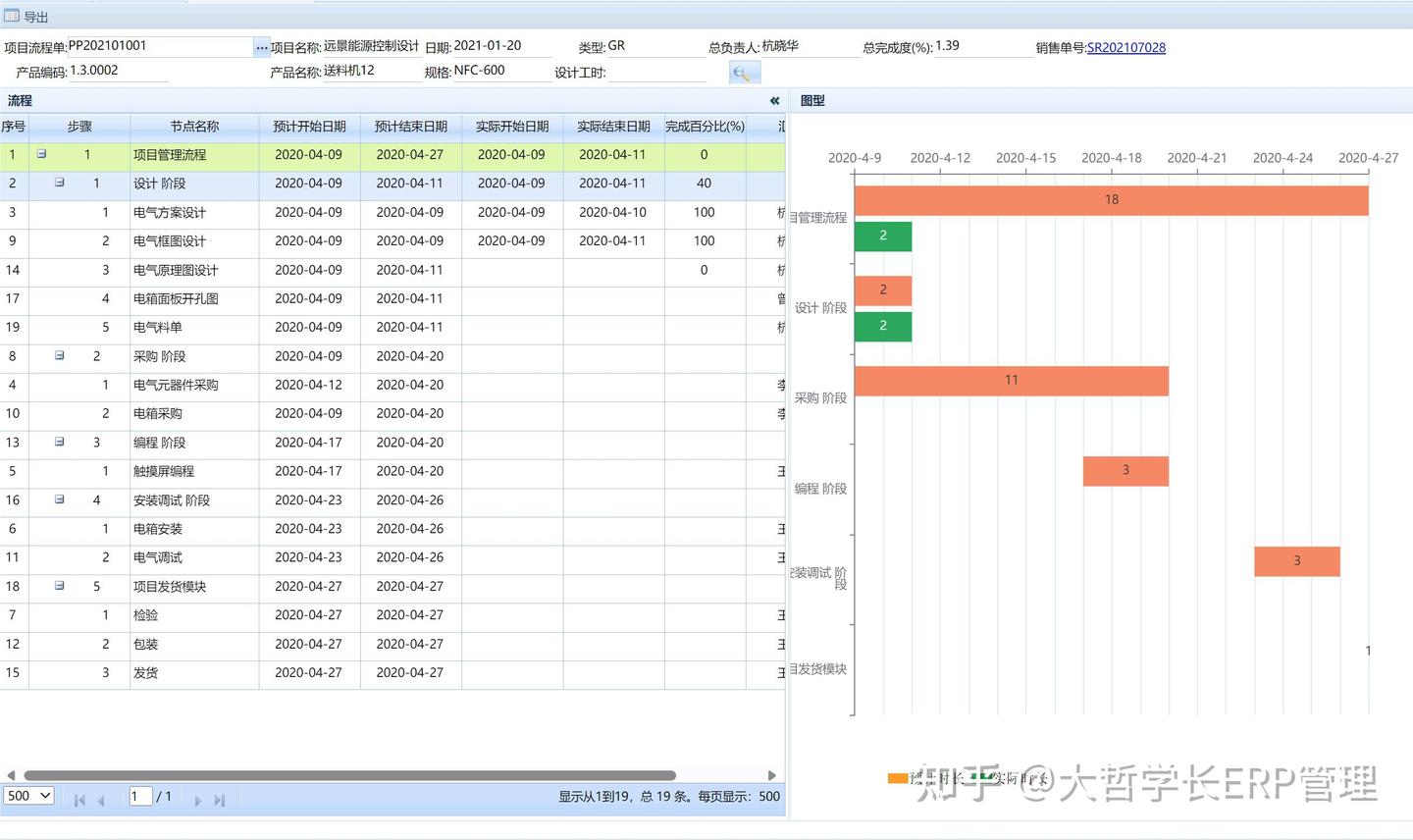Click the horizontal scrollbar under the grid
1413x840 pixels.
coord(349,775)
